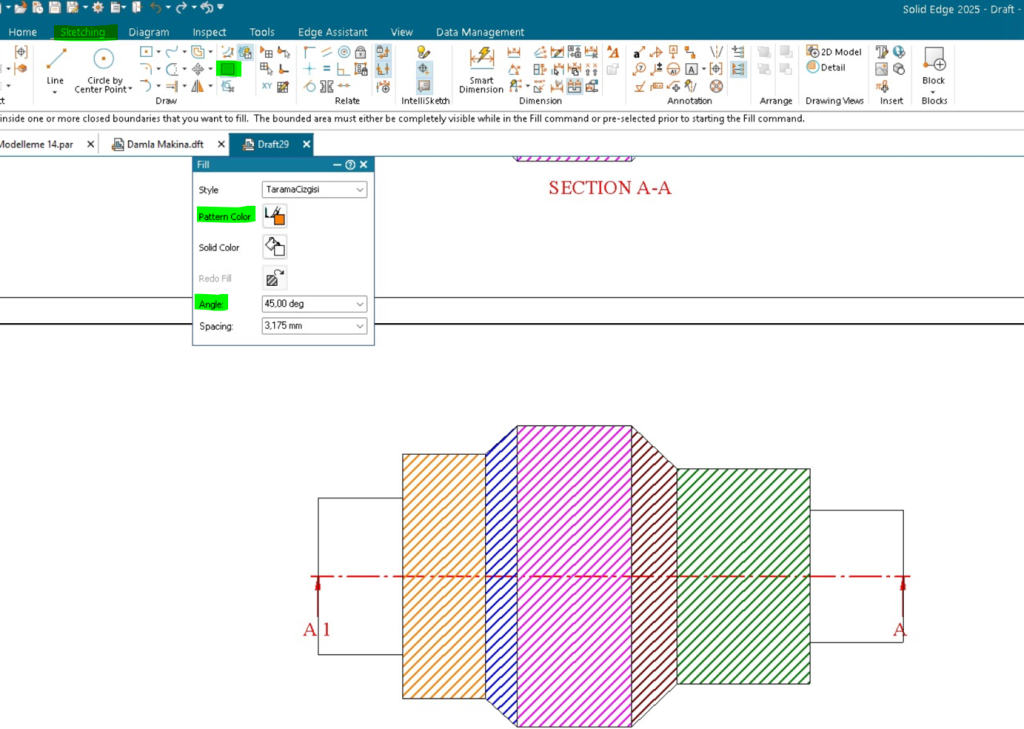The width and height of the screenshot is (1024, 729).
Task: Select the Line tool
Action: [x=55, y=65]
